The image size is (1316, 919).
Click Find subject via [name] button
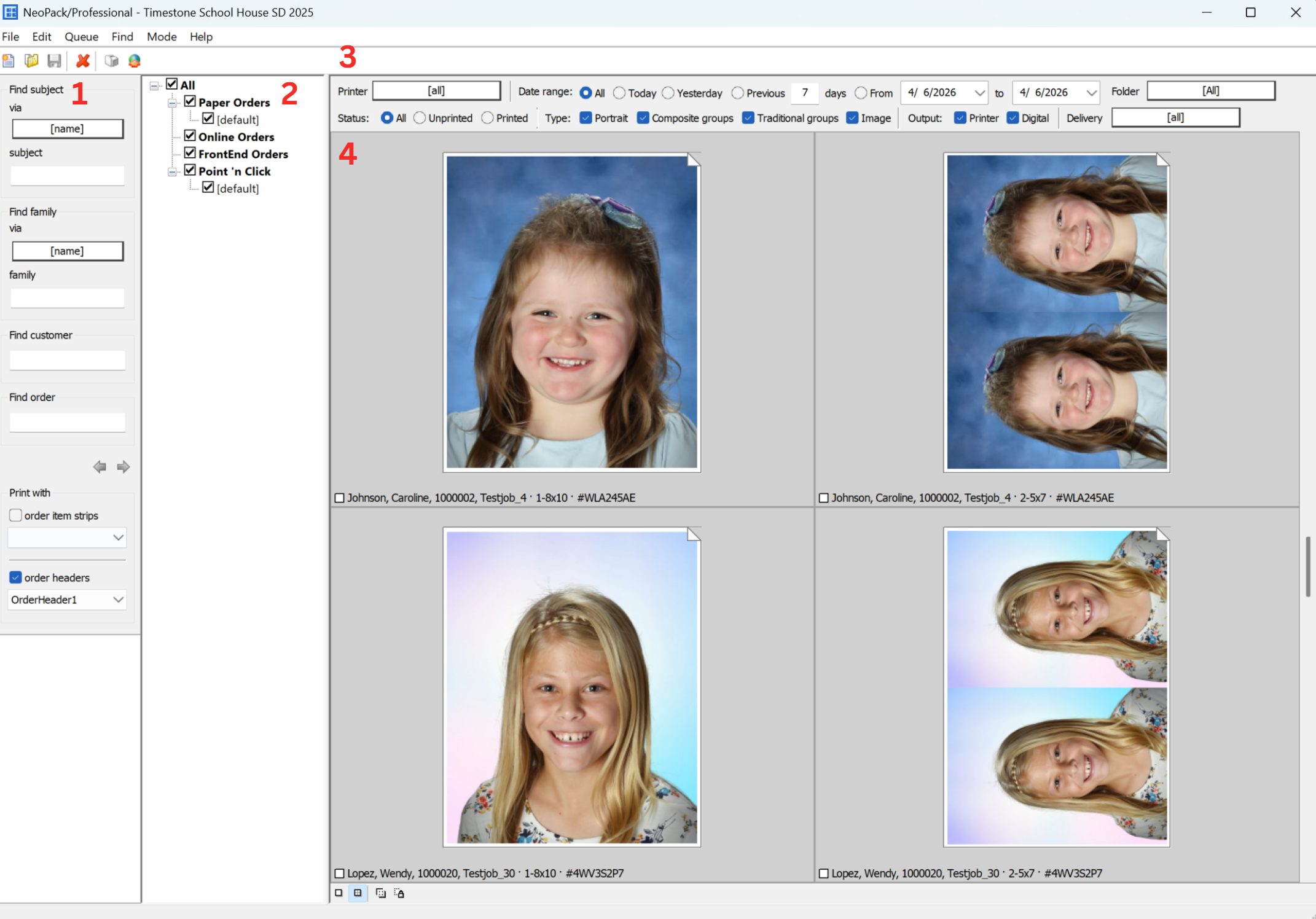pyautogui.click(x=68, y=128)
